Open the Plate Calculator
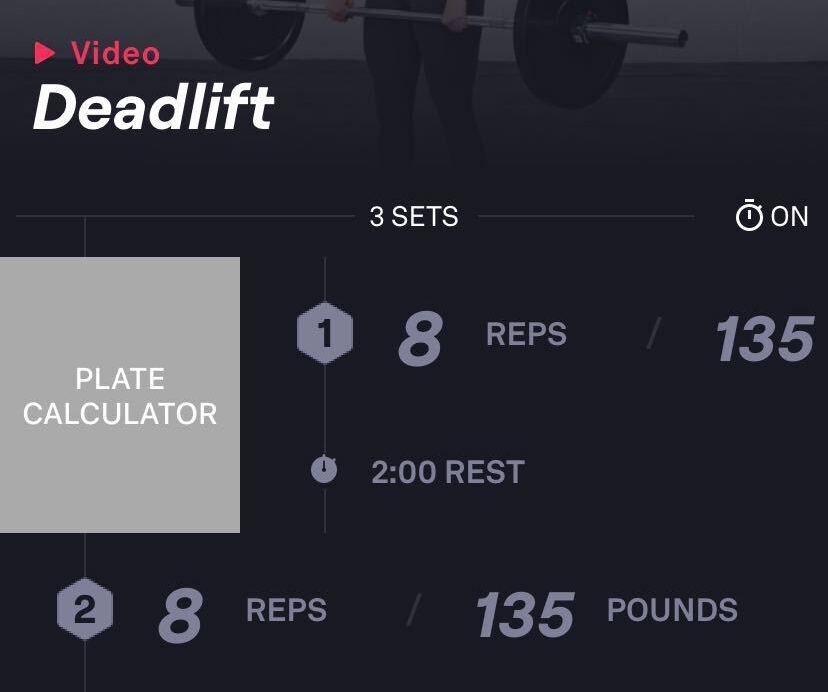 [120, 395]
